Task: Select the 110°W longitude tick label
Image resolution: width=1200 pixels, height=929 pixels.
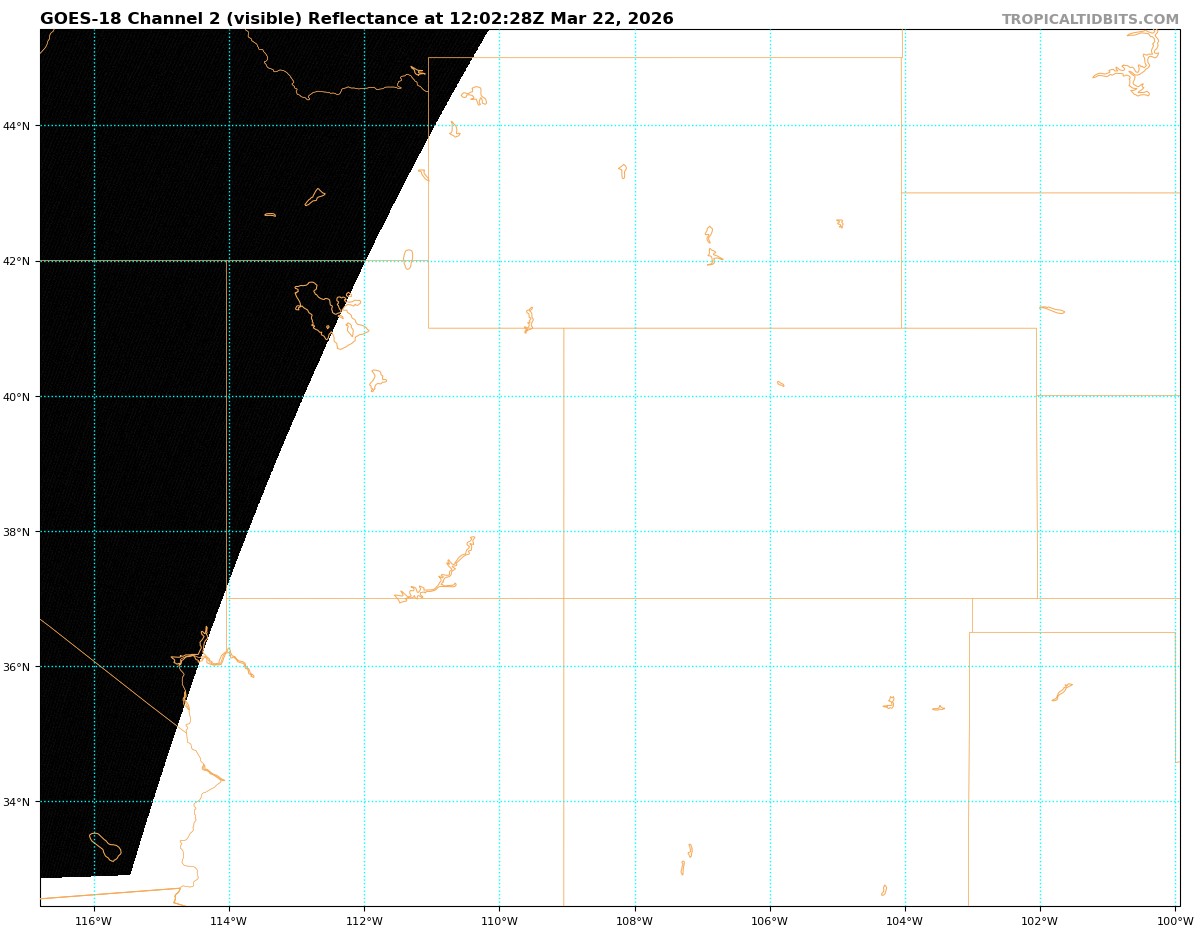Action: click(499, 920)
